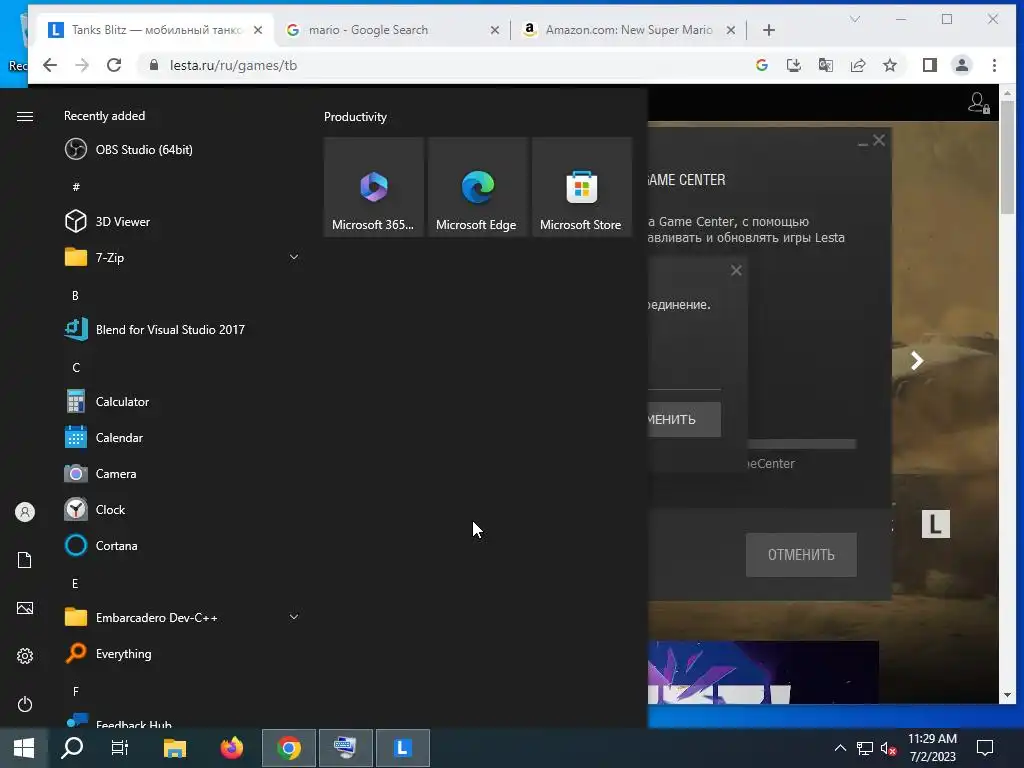Open the taskbar clock and date
Image resolution: width=1024 pixels, height=768 pixels.
click(x=933, y=748)
